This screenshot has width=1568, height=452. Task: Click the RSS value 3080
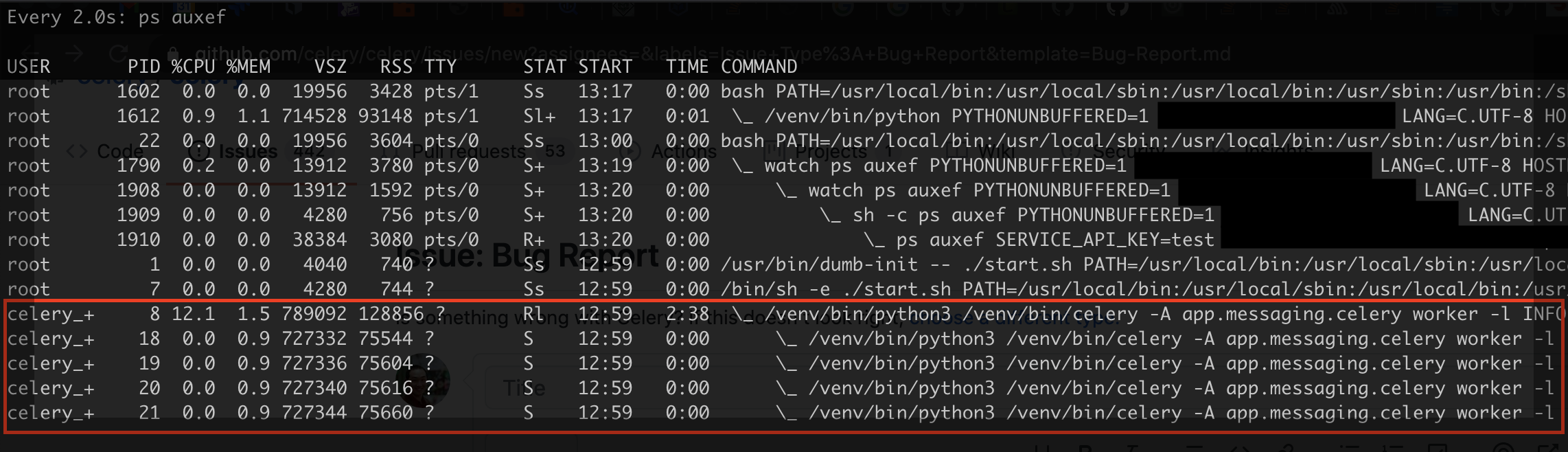[391, 240]
